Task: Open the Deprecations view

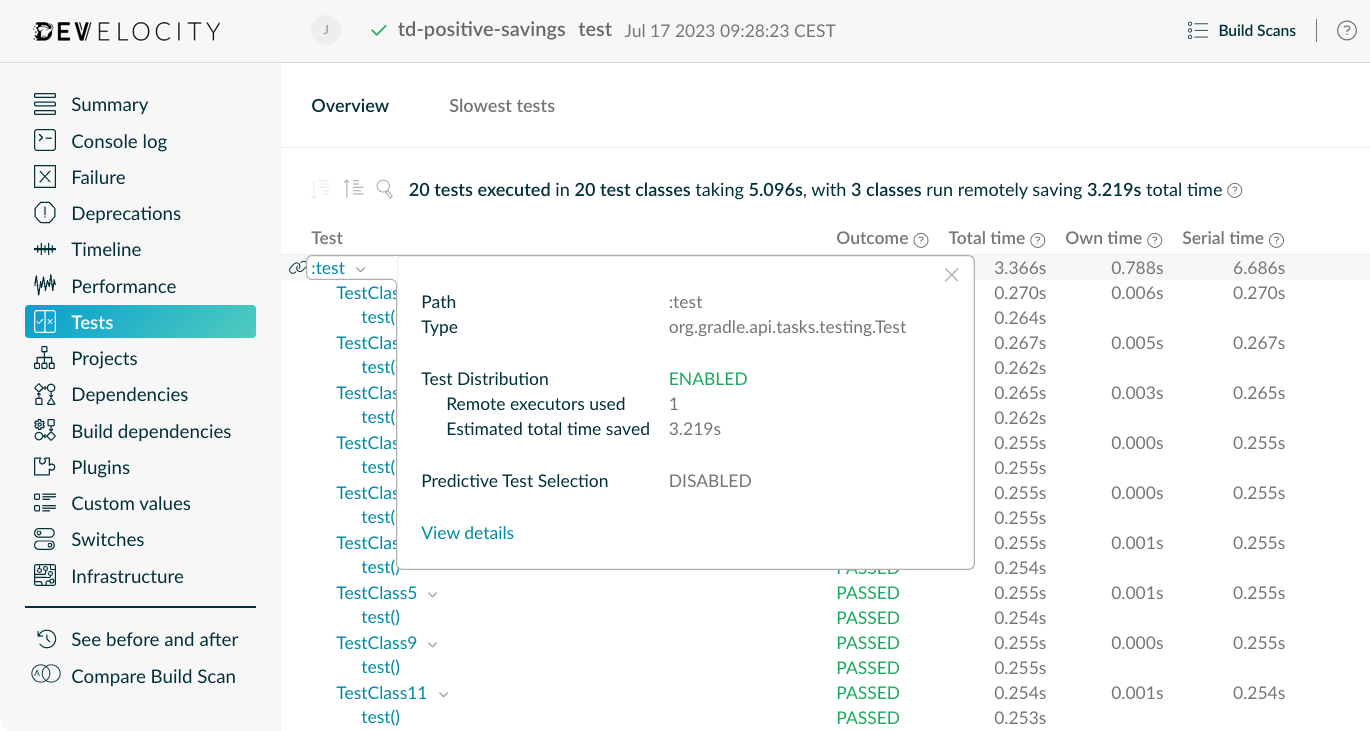Action: click(126, 213)
